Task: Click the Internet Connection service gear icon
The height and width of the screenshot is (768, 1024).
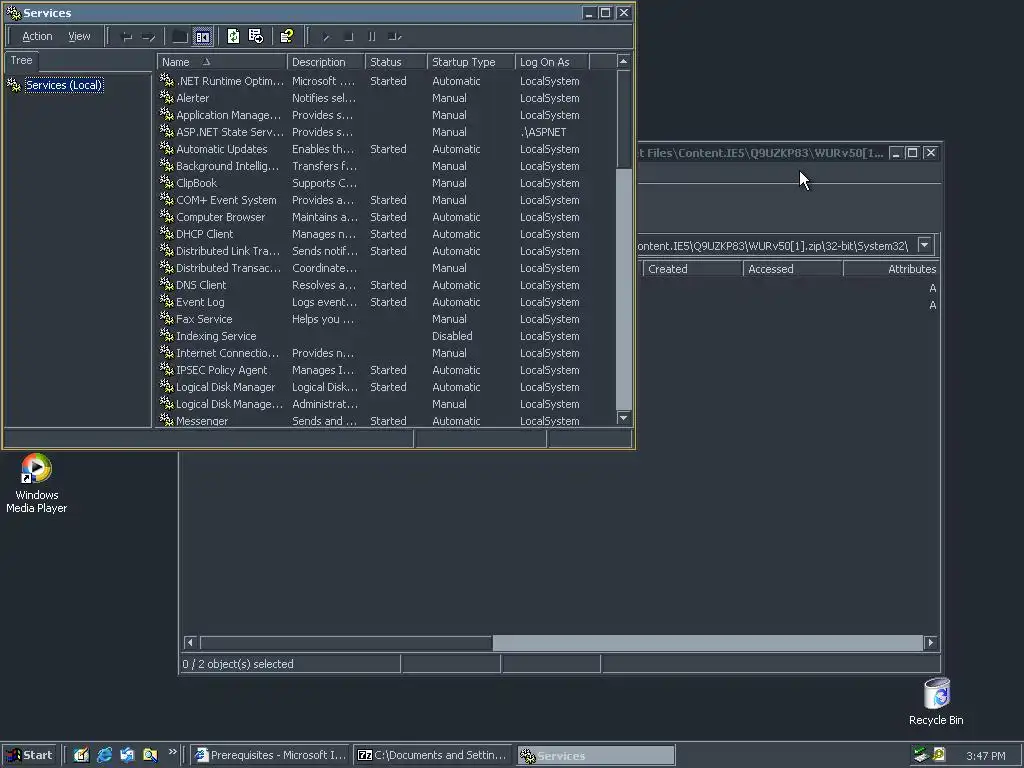Action: tap(167, 352)
